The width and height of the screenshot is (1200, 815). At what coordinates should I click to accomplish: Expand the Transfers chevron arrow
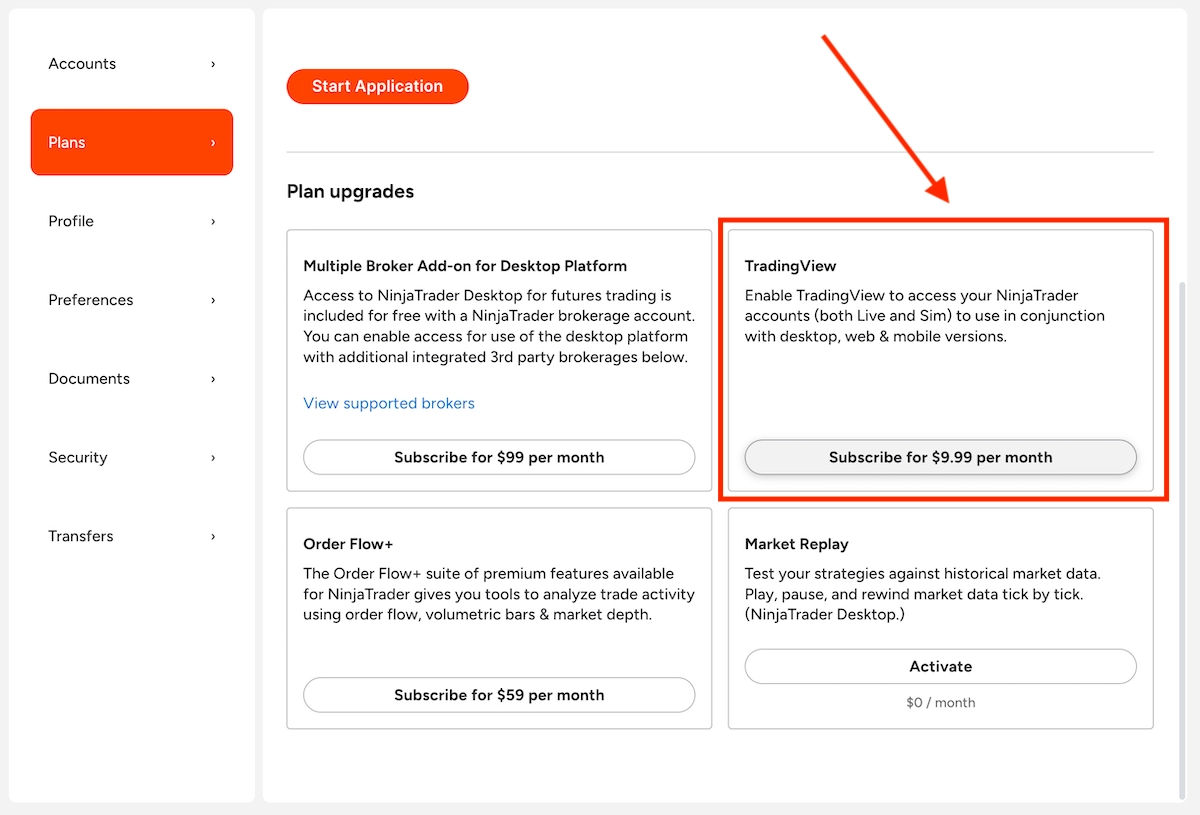(x=213, y=536)
